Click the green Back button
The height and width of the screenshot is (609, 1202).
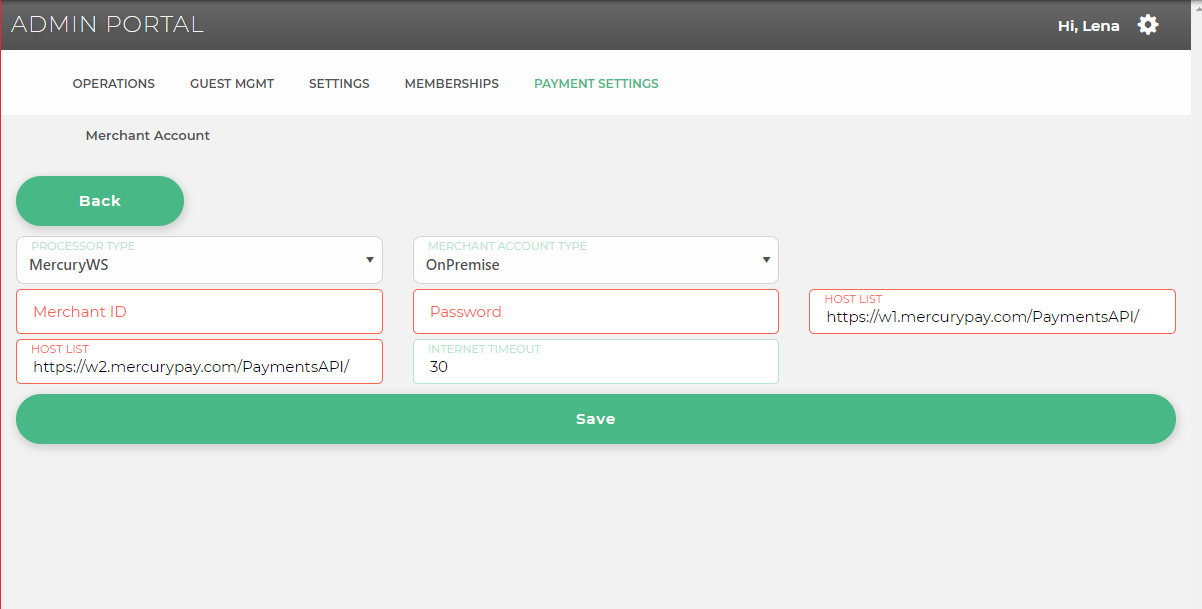tap(100, 201)
